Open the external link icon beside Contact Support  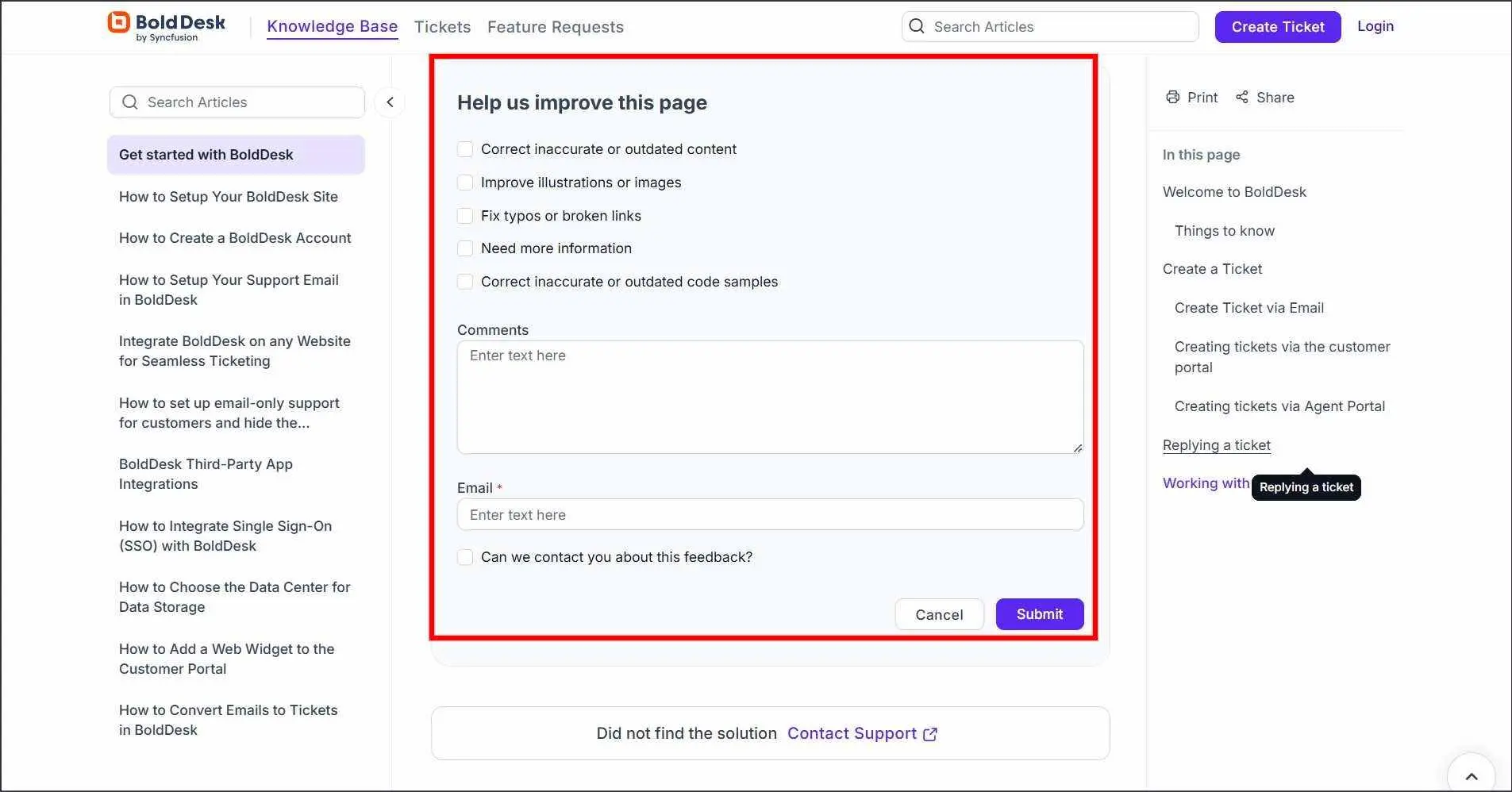[930, 734]
